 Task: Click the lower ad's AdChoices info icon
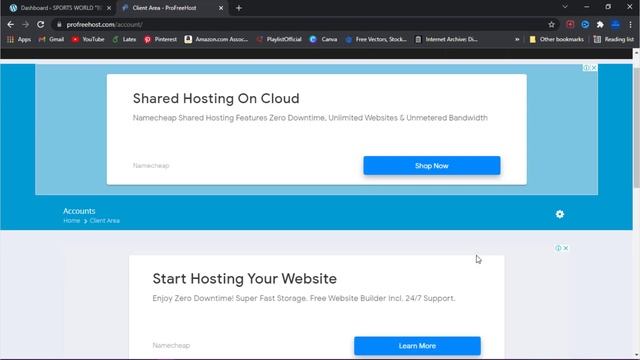(x=558, y=248)
